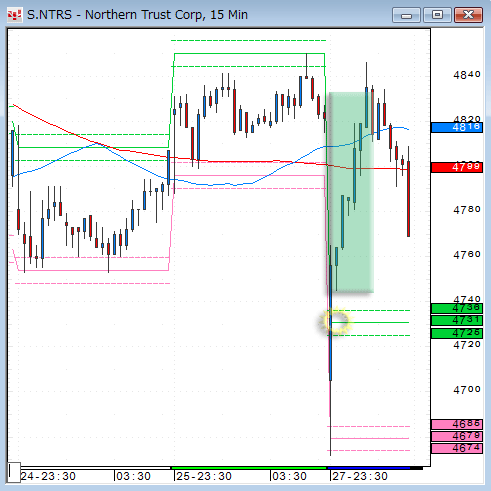Click the chart application icon in title bar
491x491 pixels.
(15, 15)
